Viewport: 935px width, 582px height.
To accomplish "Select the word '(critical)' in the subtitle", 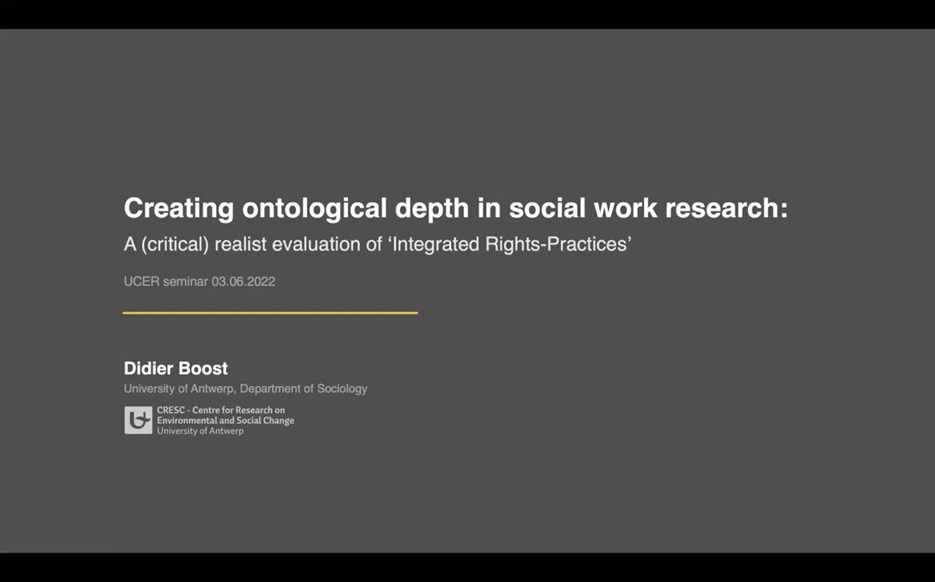I will click(x=176, y=243).
